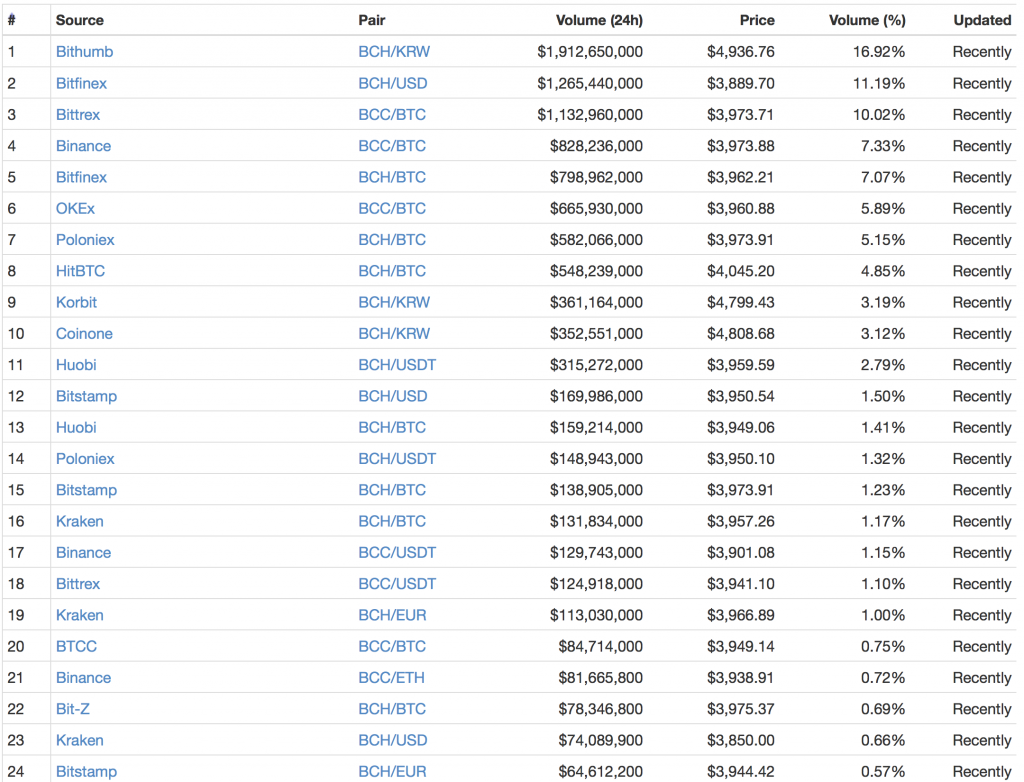Select volume value $1,912,650,000
Screen dimensions: 1024x782
590,52
